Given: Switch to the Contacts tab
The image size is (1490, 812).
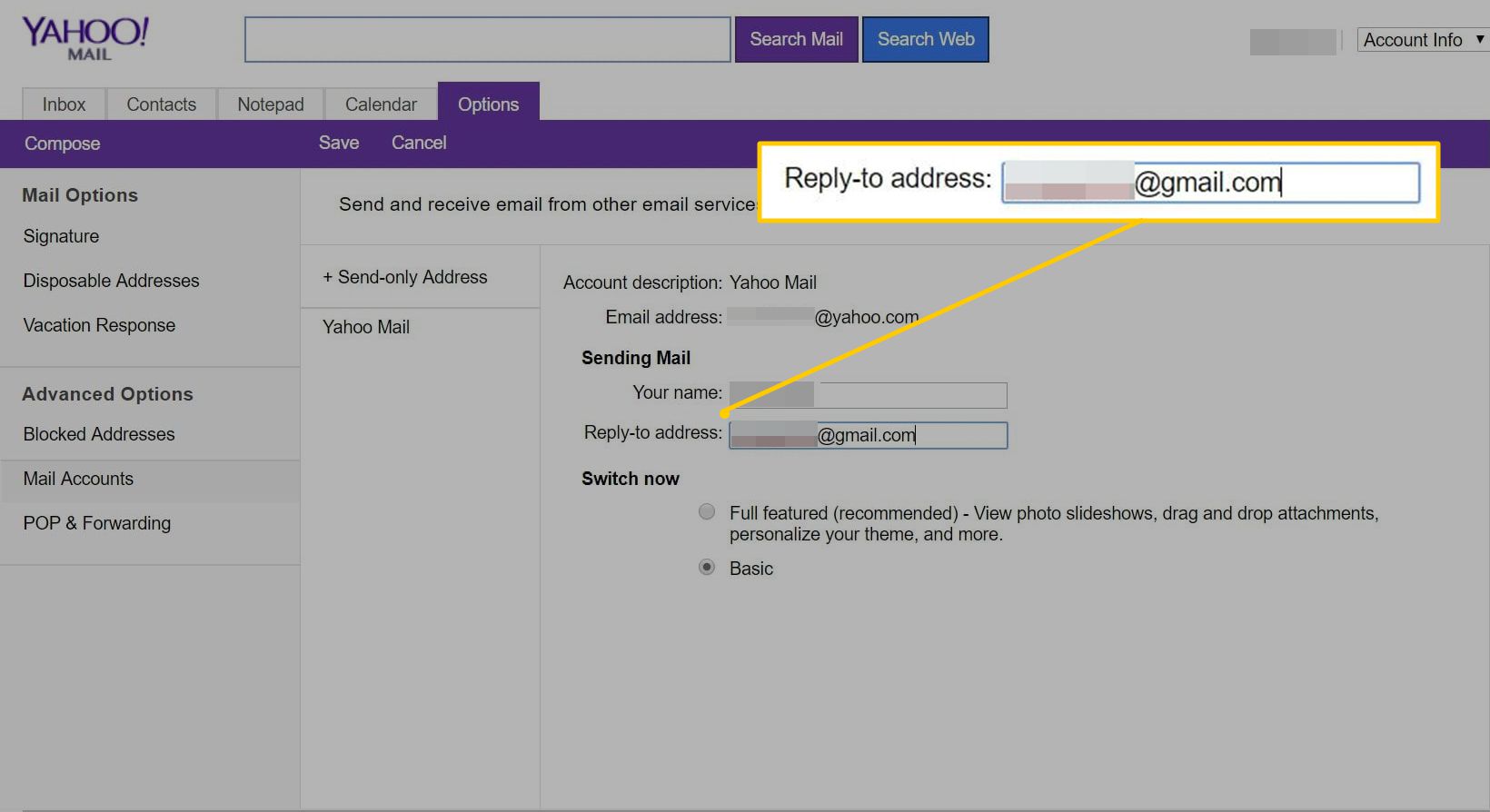Looking at the screenshot, I should click(x=161, y=104).
